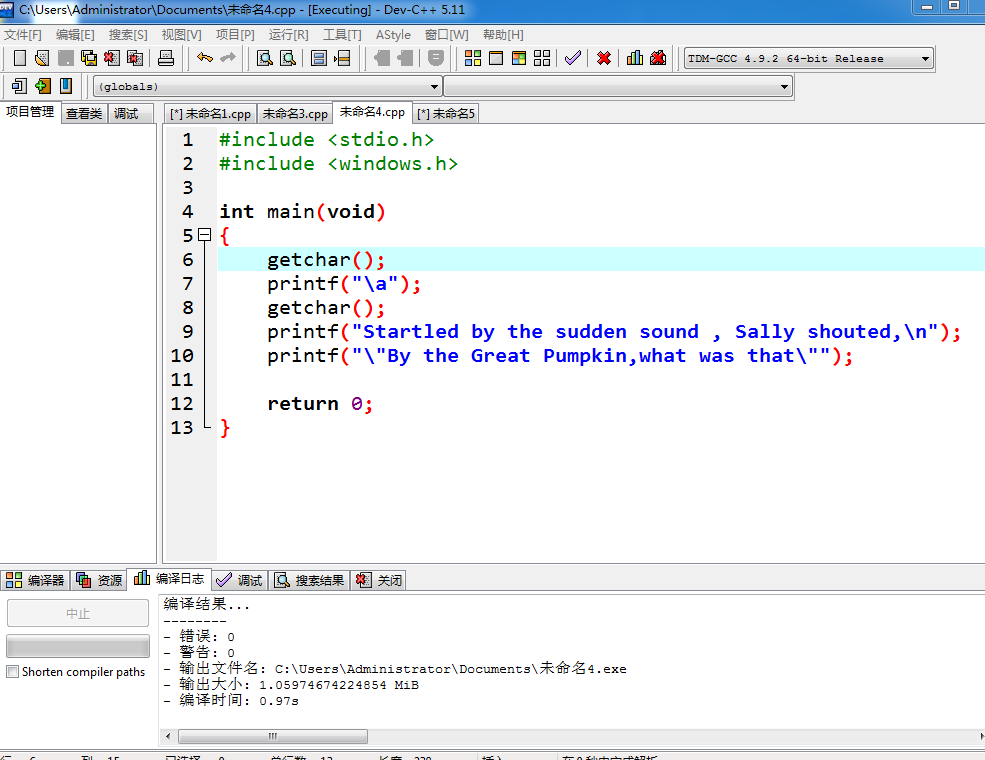Screen dimensions: 985x760
Task: Open the 项目[P] menu
Action: point(235,35)
